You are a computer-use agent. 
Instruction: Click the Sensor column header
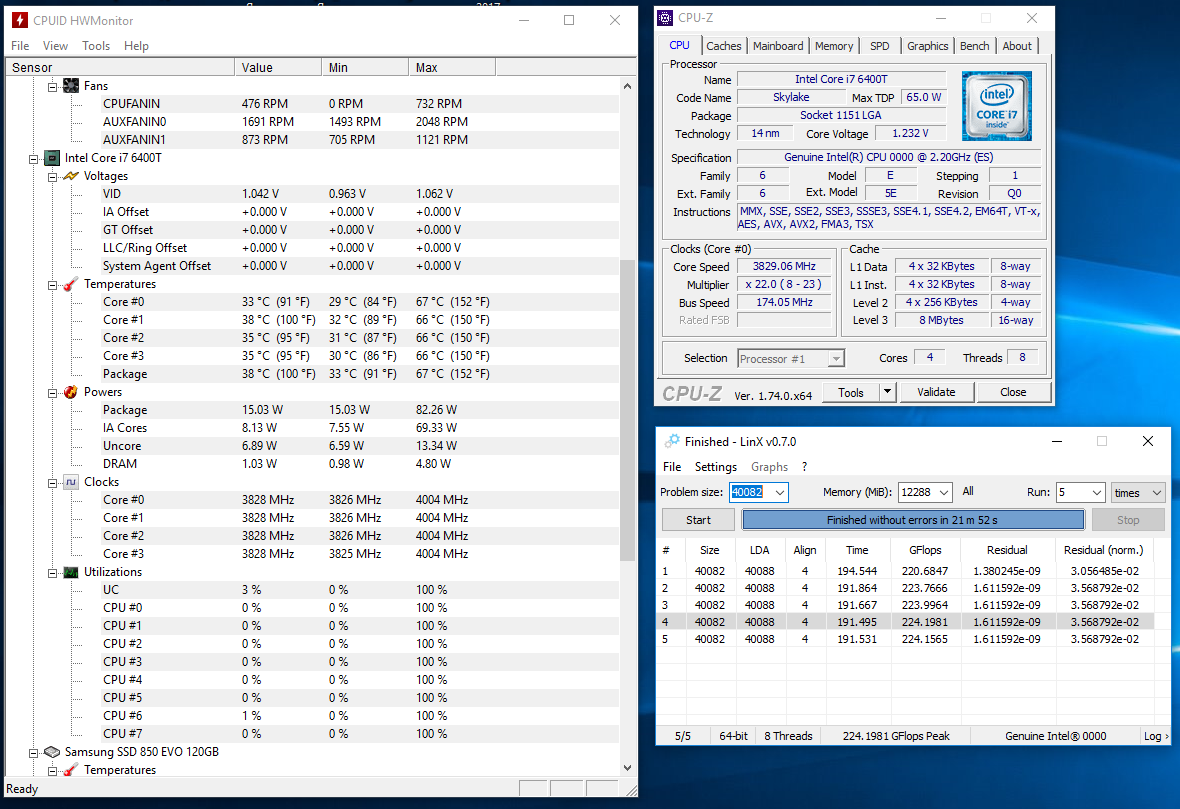120,68
